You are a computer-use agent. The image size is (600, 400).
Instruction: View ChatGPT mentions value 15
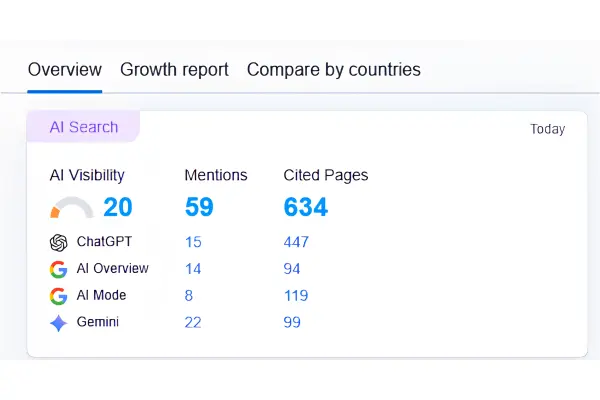click(193, 242)
